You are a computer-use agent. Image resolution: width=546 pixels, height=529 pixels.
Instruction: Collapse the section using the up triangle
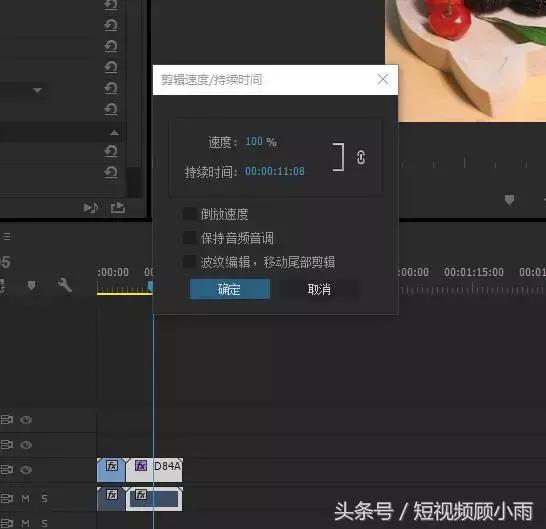tap(115, 133)
